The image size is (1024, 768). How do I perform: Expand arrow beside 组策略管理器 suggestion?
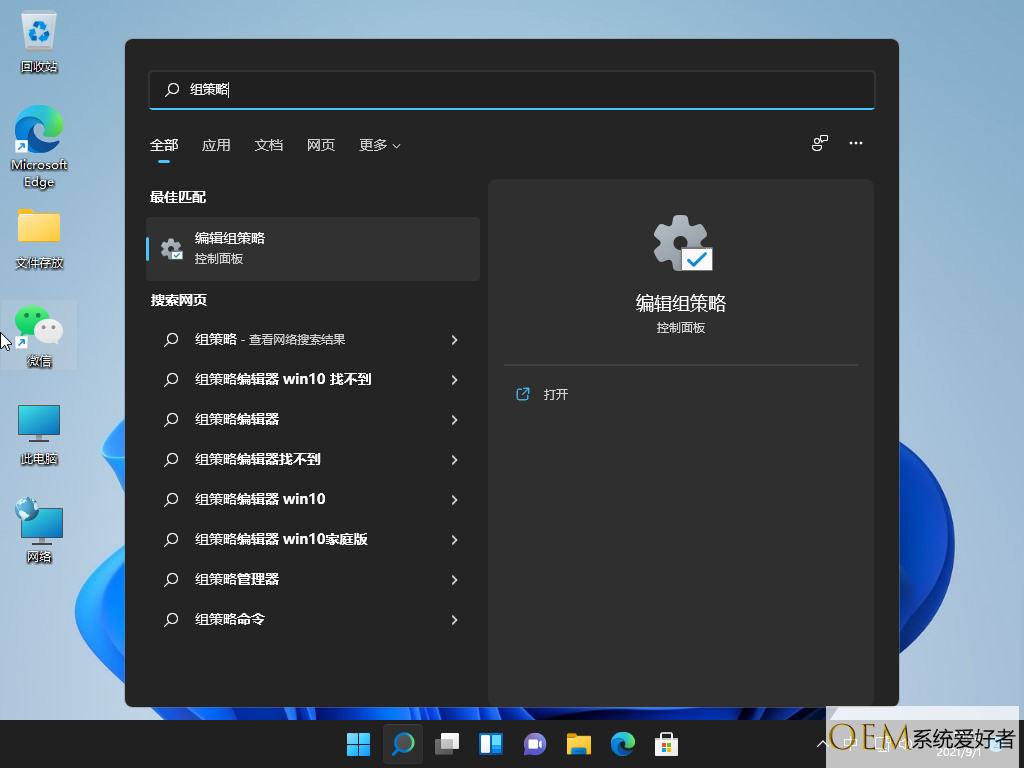point(454,580)
